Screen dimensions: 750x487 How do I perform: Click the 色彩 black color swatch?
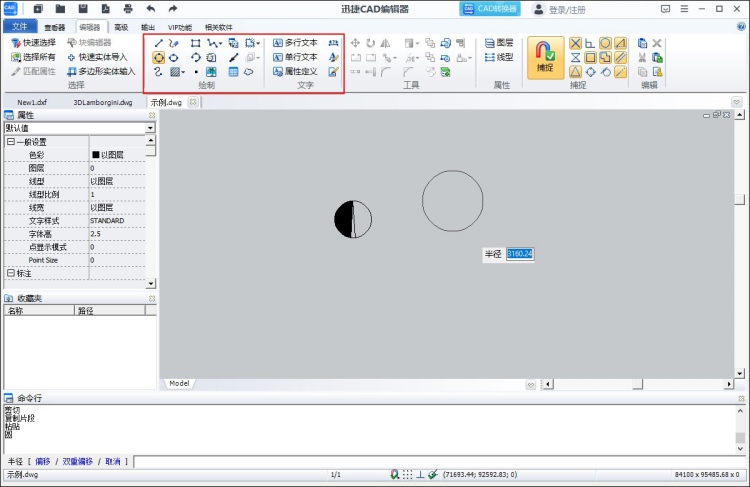pos(95,155)
